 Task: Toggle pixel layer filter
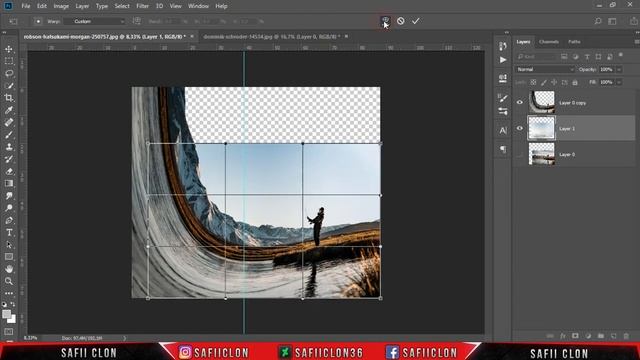pos(564,57)
